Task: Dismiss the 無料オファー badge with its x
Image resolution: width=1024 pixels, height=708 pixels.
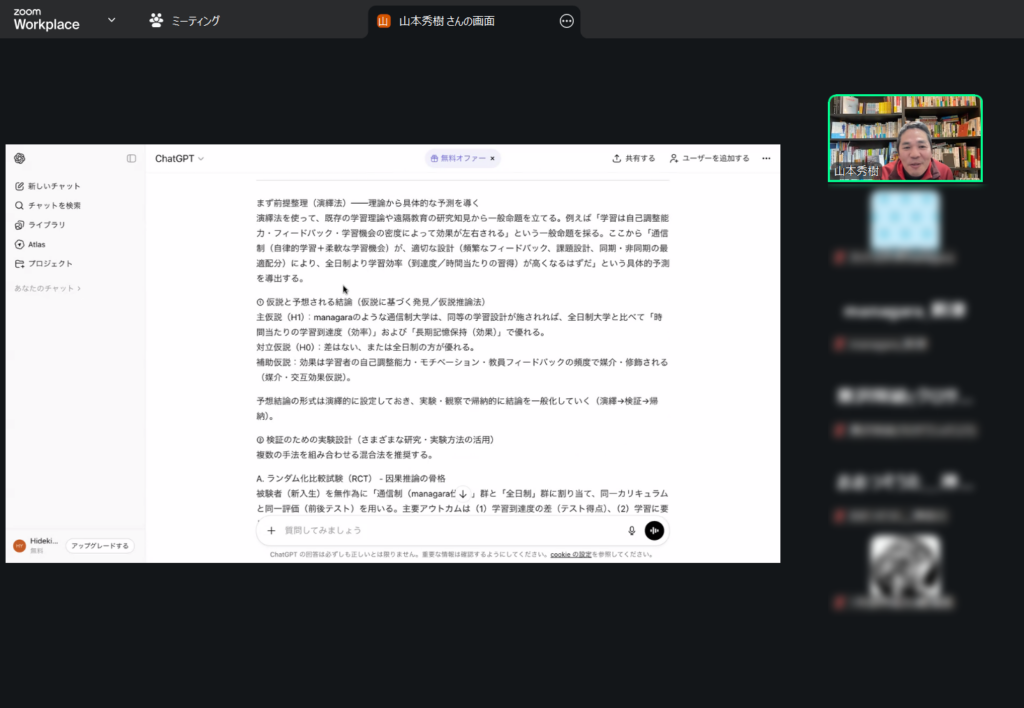Action: [x=492, y=158]
